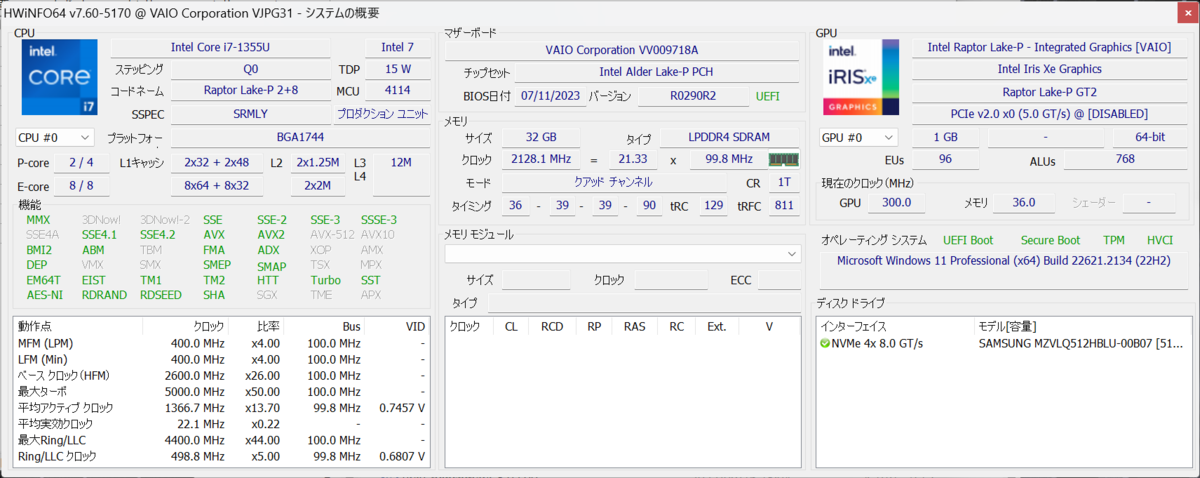
Task: Click the モデル[容量] column header
Action: pos(1008,326)
